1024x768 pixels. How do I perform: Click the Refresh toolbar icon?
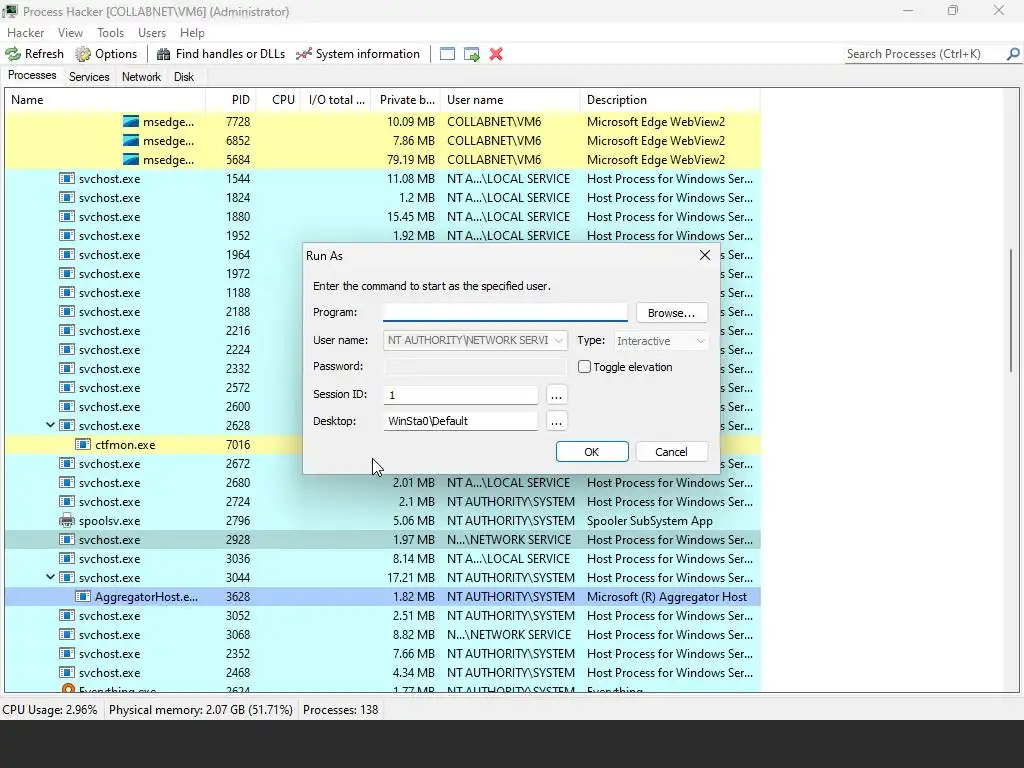coord(13,54)
